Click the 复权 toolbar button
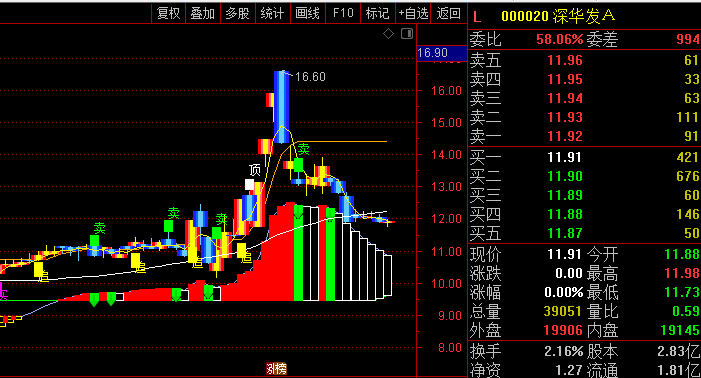Viewport: 701px width, 378px height. coord(169,13)
